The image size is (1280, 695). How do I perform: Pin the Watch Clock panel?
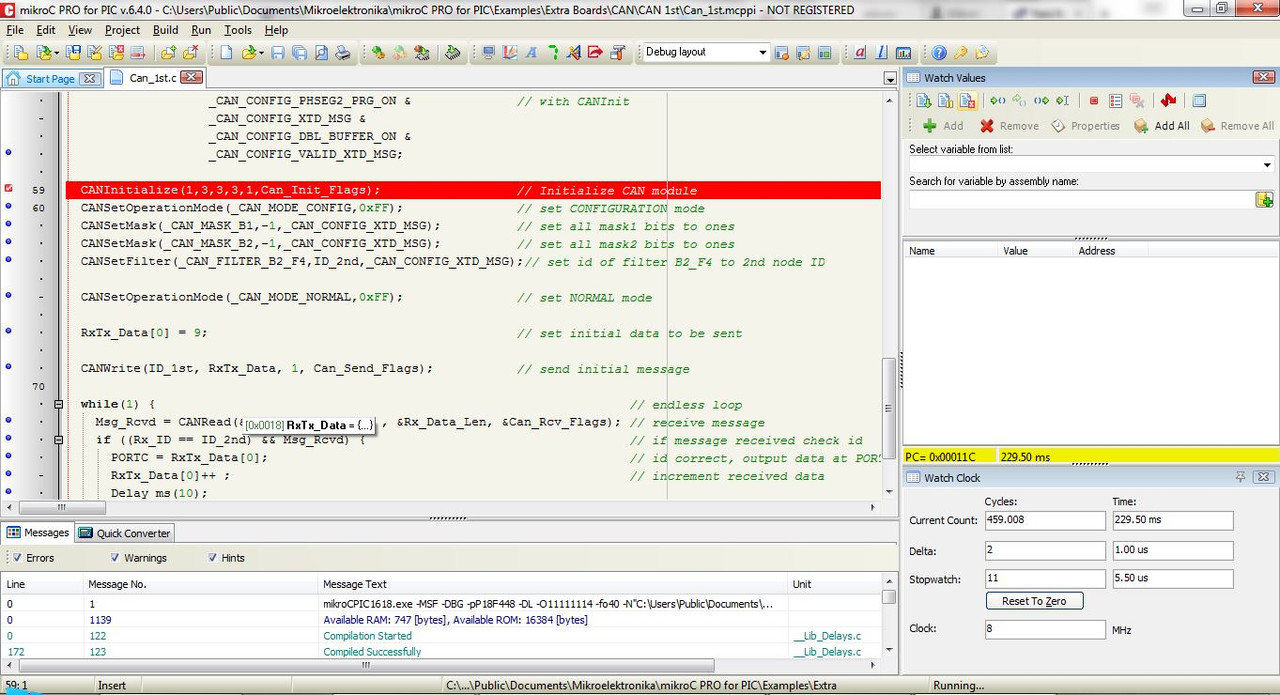click(x=1240, y=477)
